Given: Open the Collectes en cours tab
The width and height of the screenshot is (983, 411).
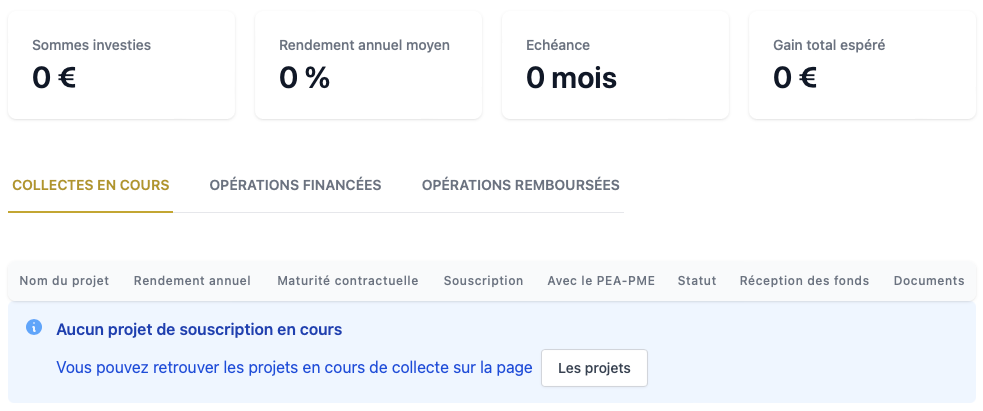Looking at the screenshot, I should pos(90,185).
